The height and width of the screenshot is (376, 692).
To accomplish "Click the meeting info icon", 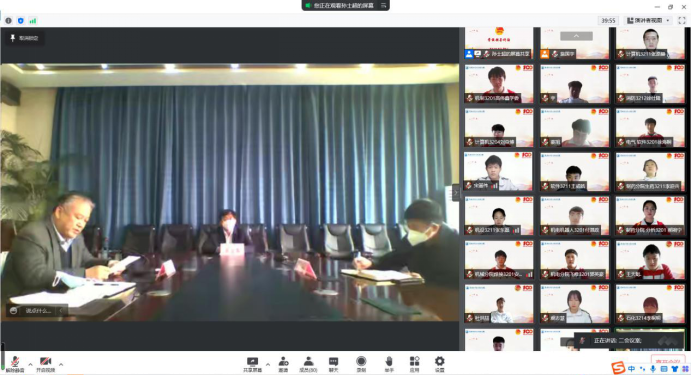I will coord(8,21).
